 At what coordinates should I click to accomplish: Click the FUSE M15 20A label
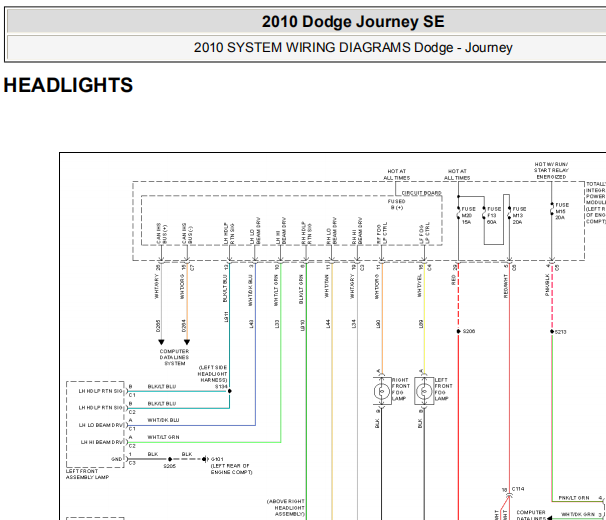click(x=562, y=211)
